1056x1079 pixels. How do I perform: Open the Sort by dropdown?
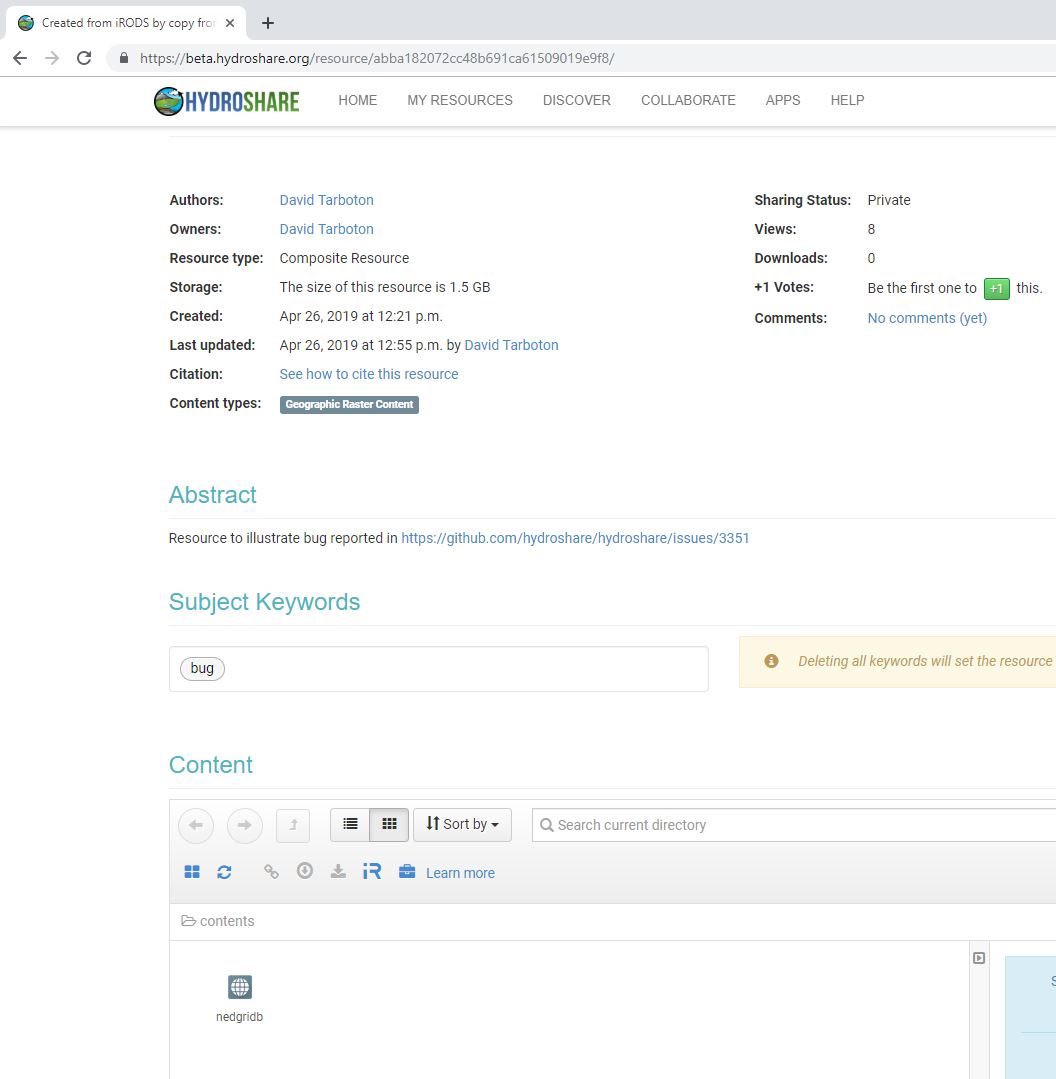(462, 824)
